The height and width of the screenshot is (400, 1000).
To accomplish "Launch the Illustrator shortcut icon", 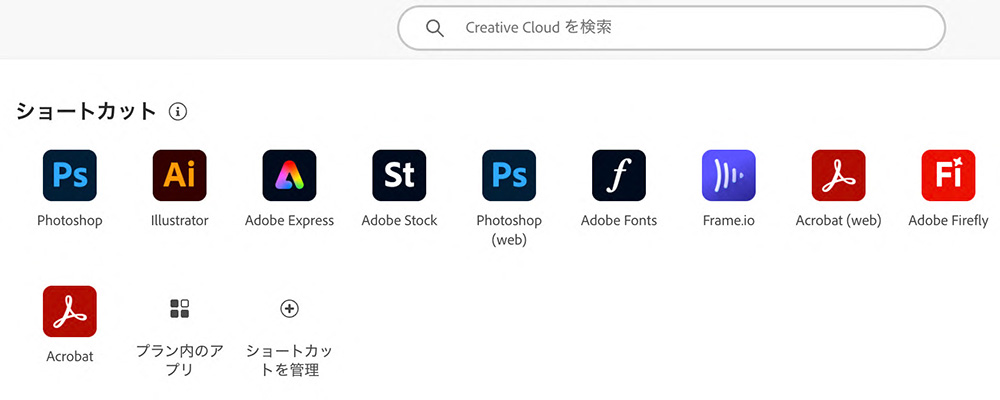I will tap(179, 175).
